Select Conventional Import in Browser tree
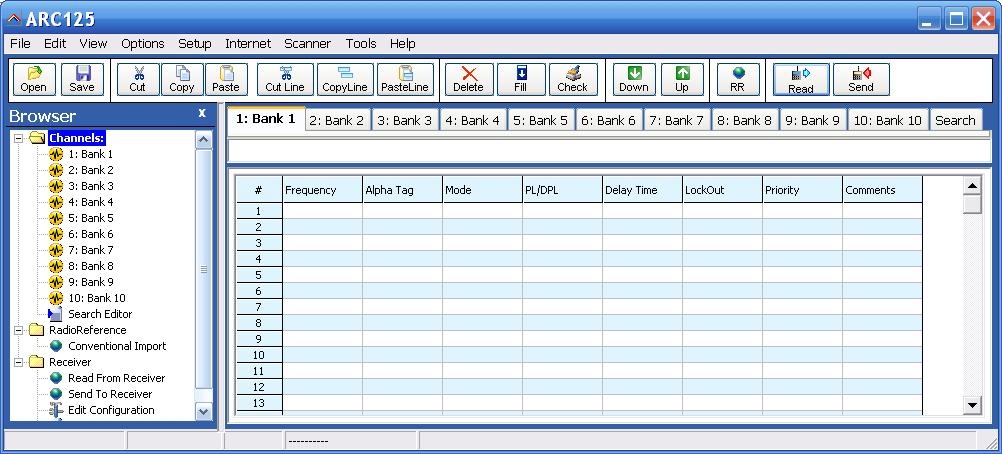Image resolution: width=1002 pixels, height=454 pixels. click(x=117, y=346)
